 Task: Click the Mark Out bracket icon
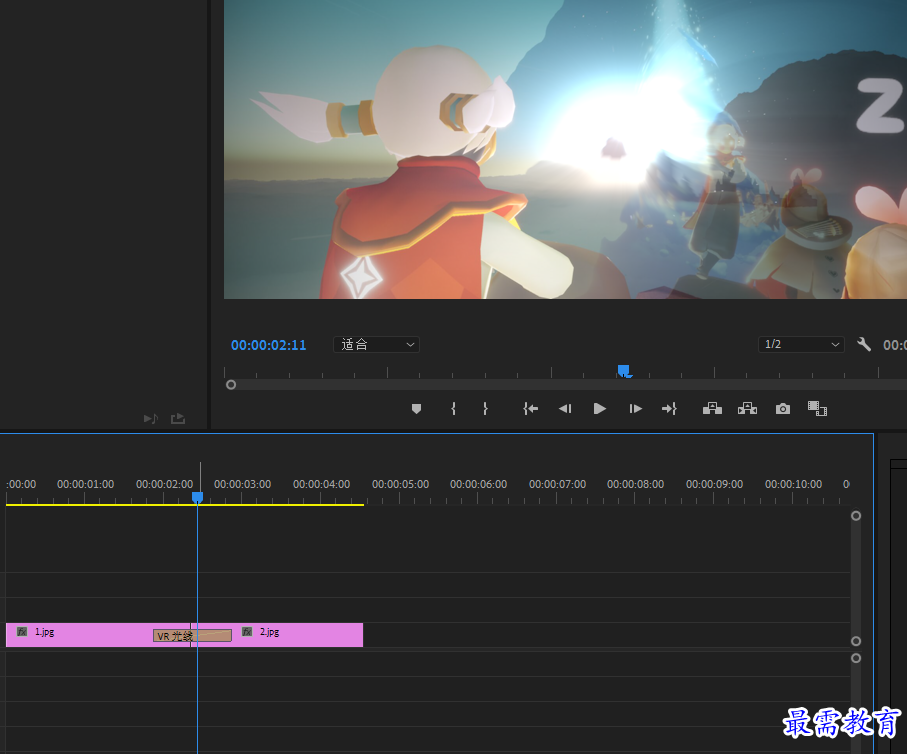tap(485, 409)
